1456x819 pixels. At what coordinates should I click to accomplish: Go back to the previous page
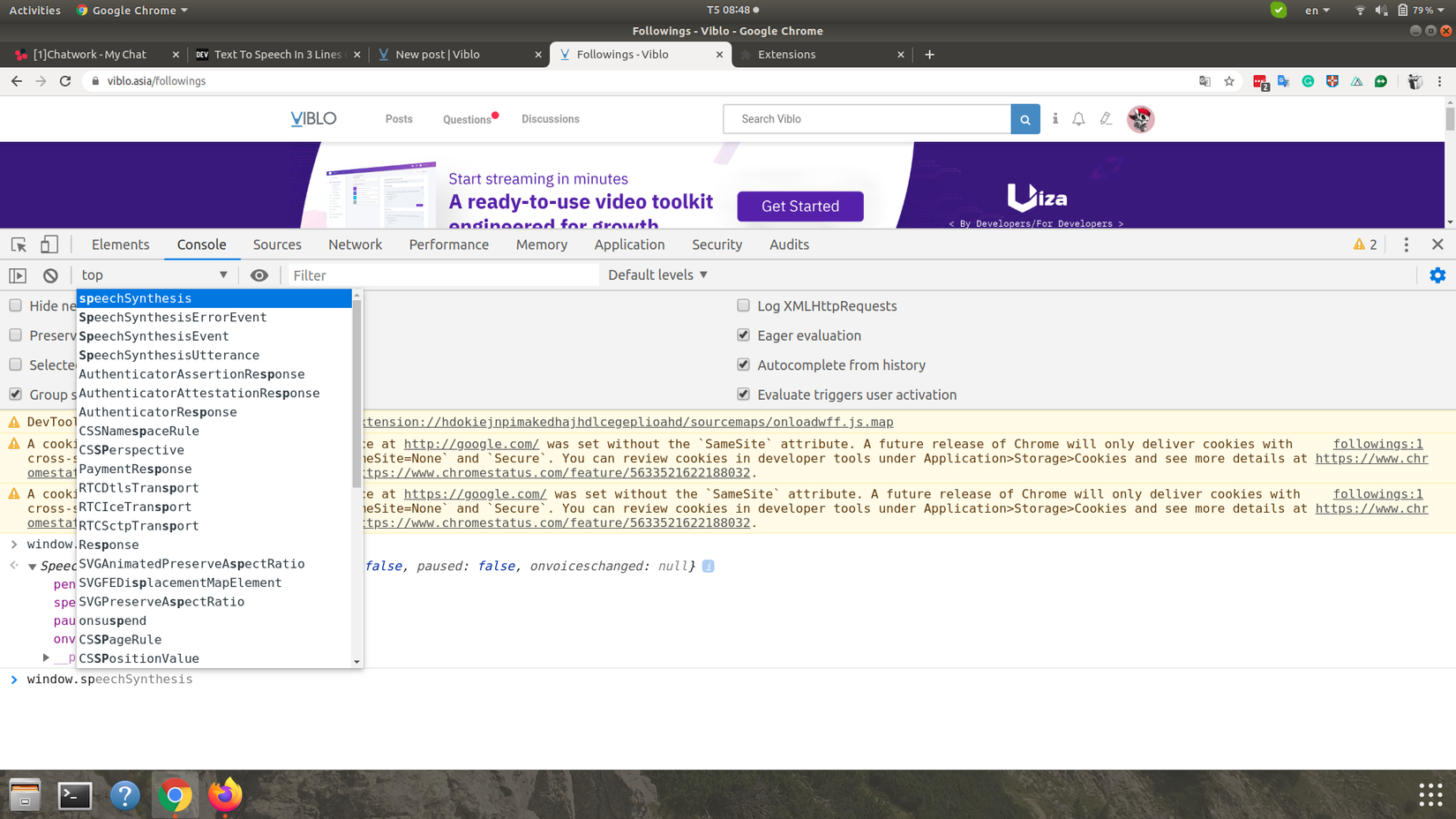[x=17, y=81]
